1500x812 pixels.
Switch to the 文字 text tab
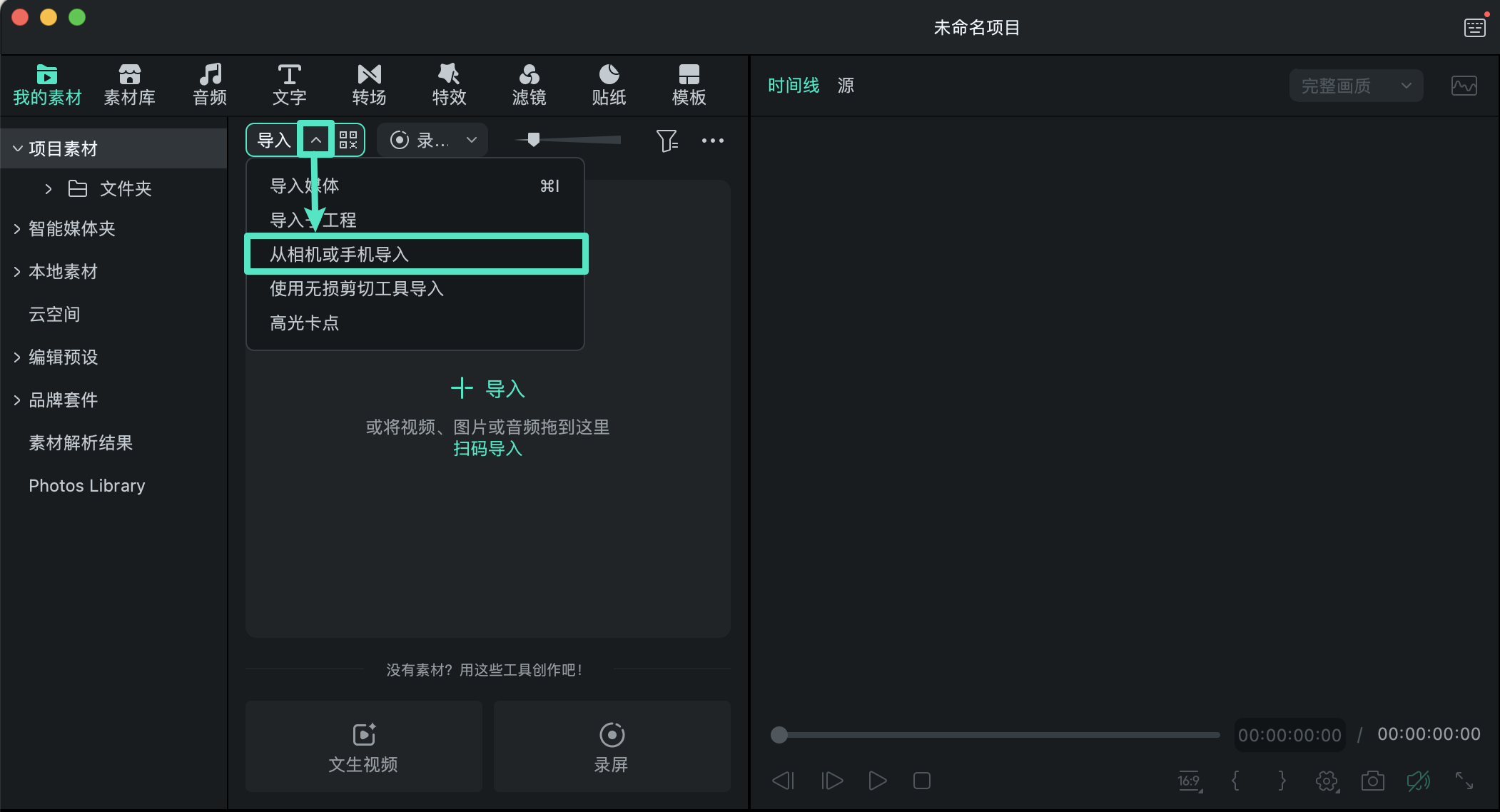point(289,85)
